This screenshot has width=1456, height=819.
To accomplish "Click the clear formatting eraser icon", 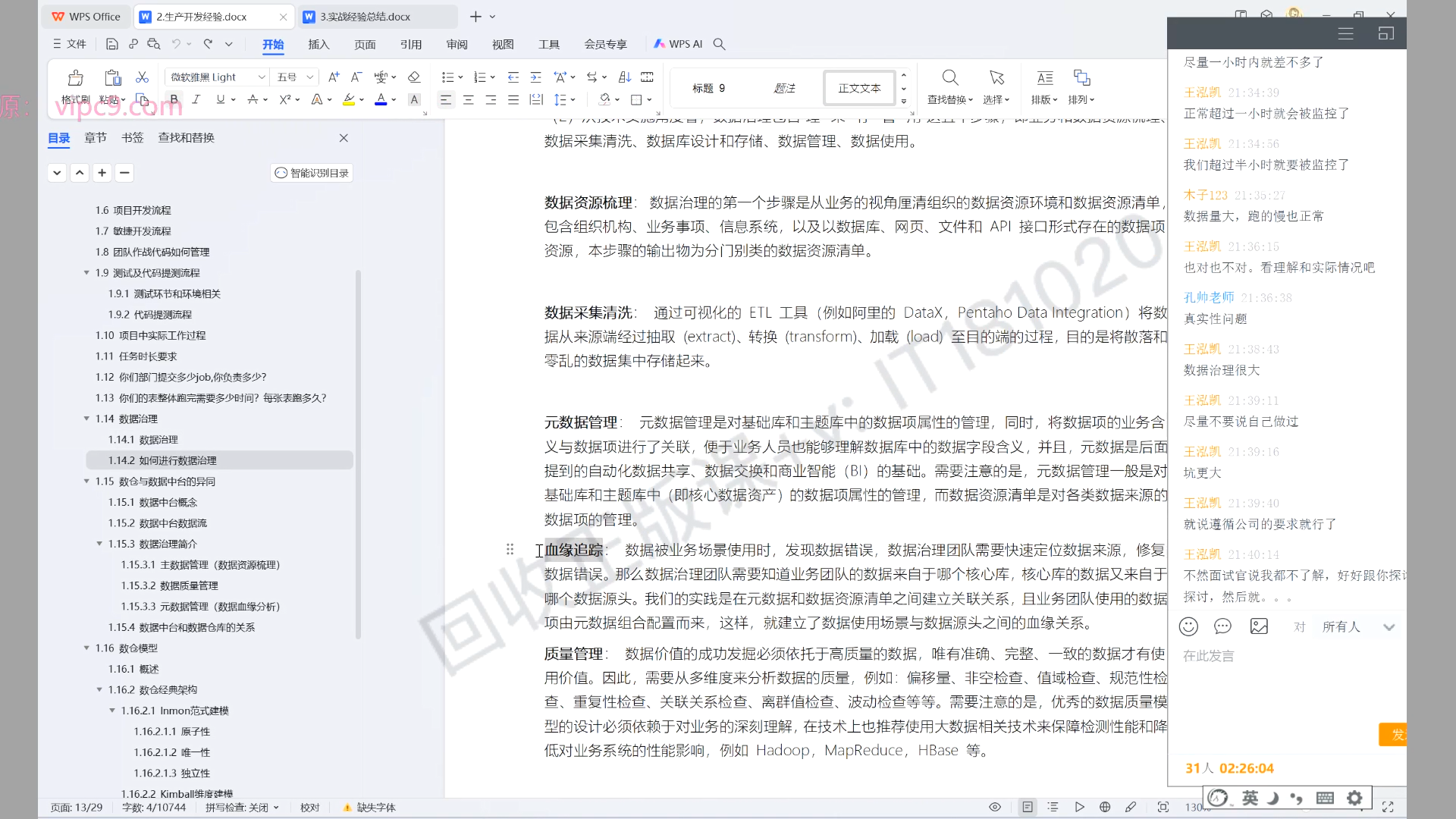I will [413, 77].
